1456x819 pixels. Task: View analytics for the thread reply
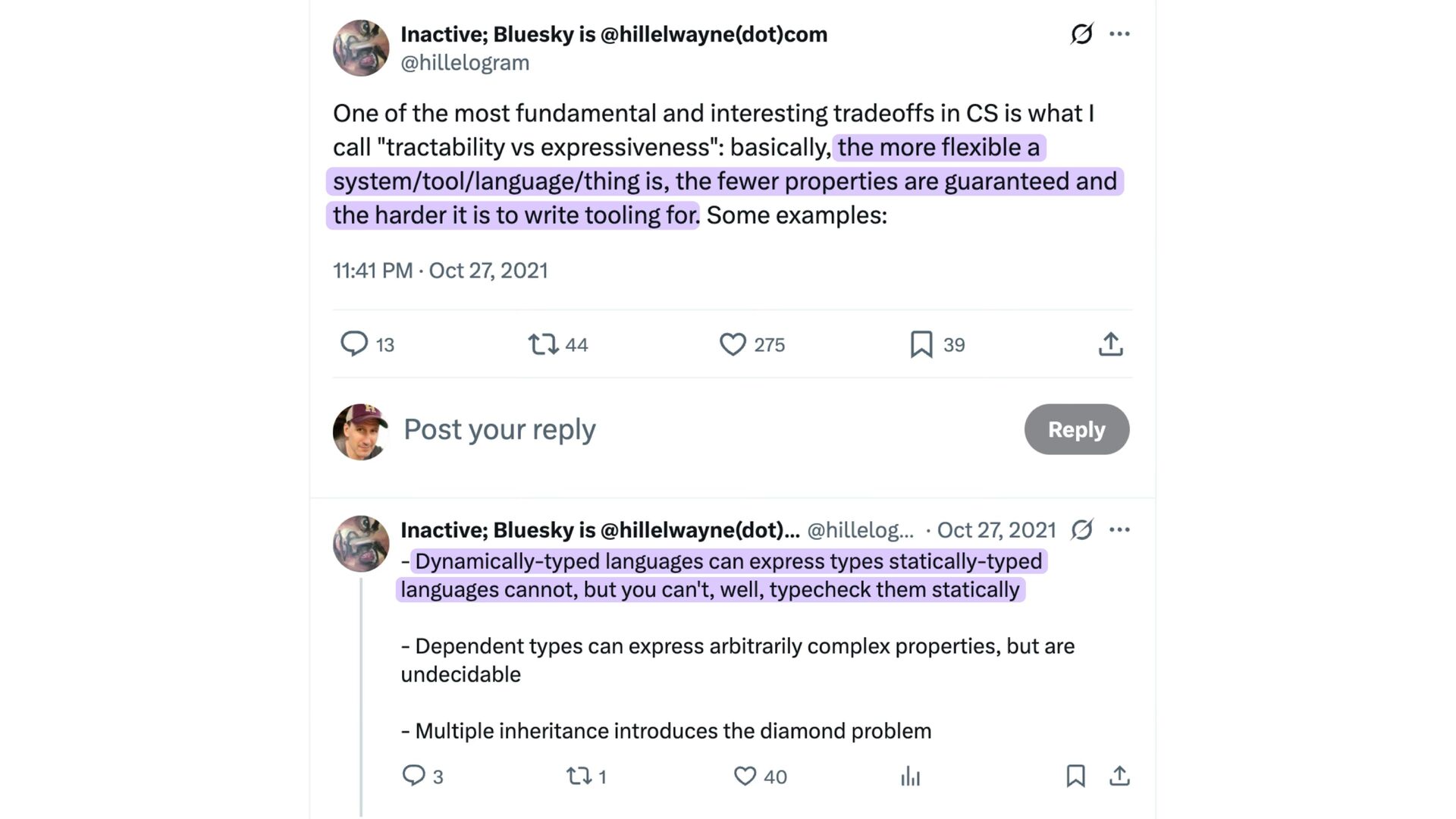(910, 776)
